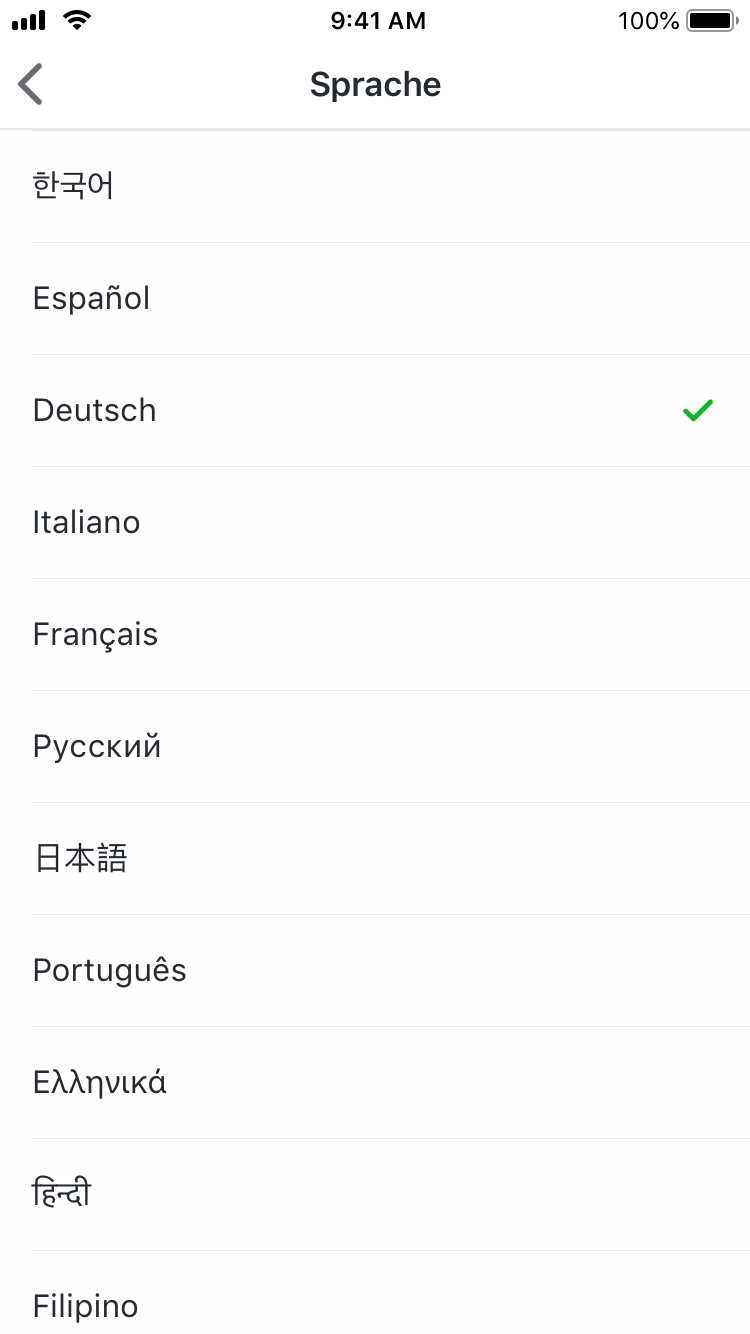Choose Español from the language list

pos(92,298)
